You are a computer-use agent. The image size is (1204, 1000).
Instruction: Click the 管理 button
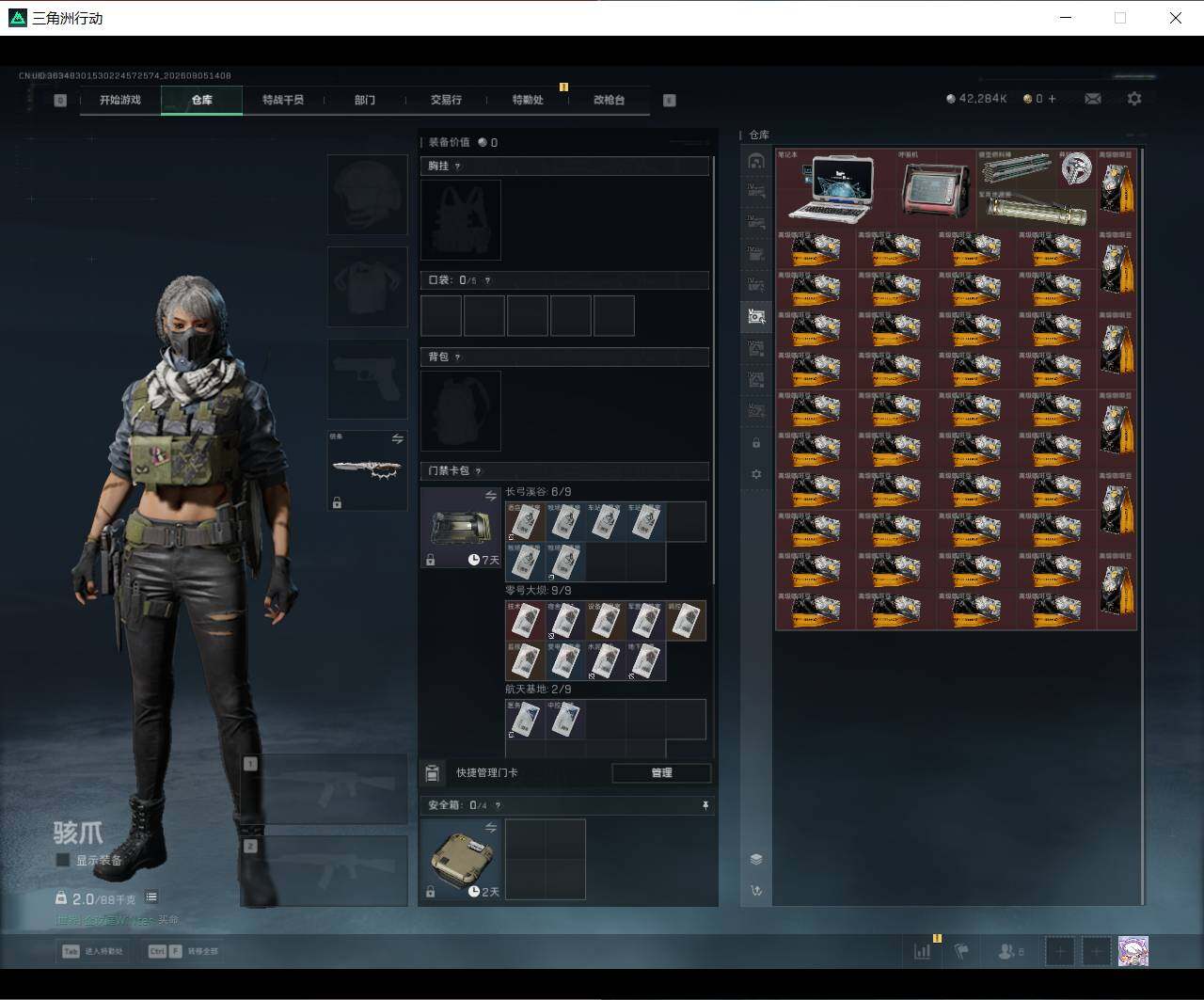tap(661, 773)
